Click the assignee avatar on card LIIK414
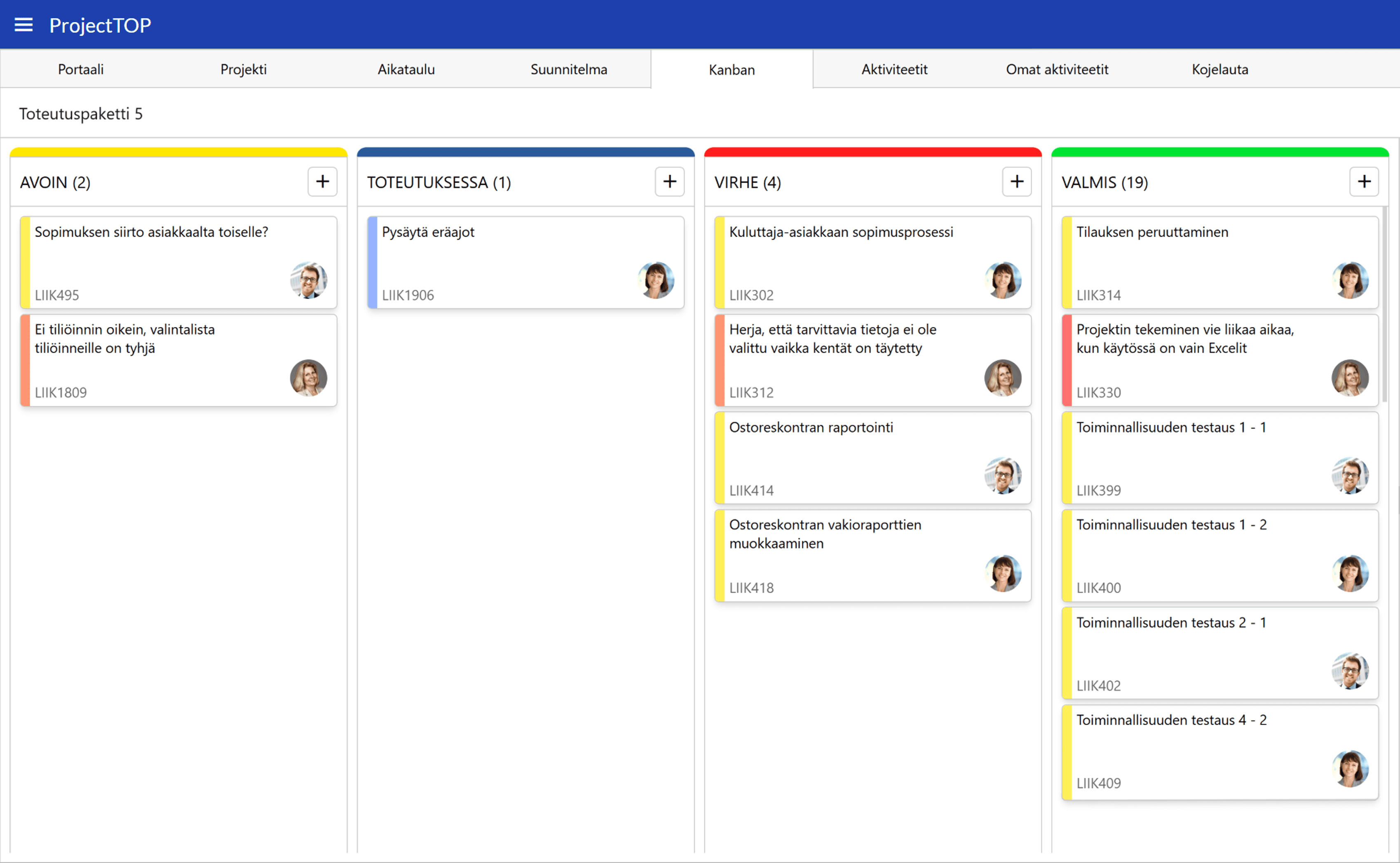The height and width of the screenshot is (863, 1400). click(1003, 476)
